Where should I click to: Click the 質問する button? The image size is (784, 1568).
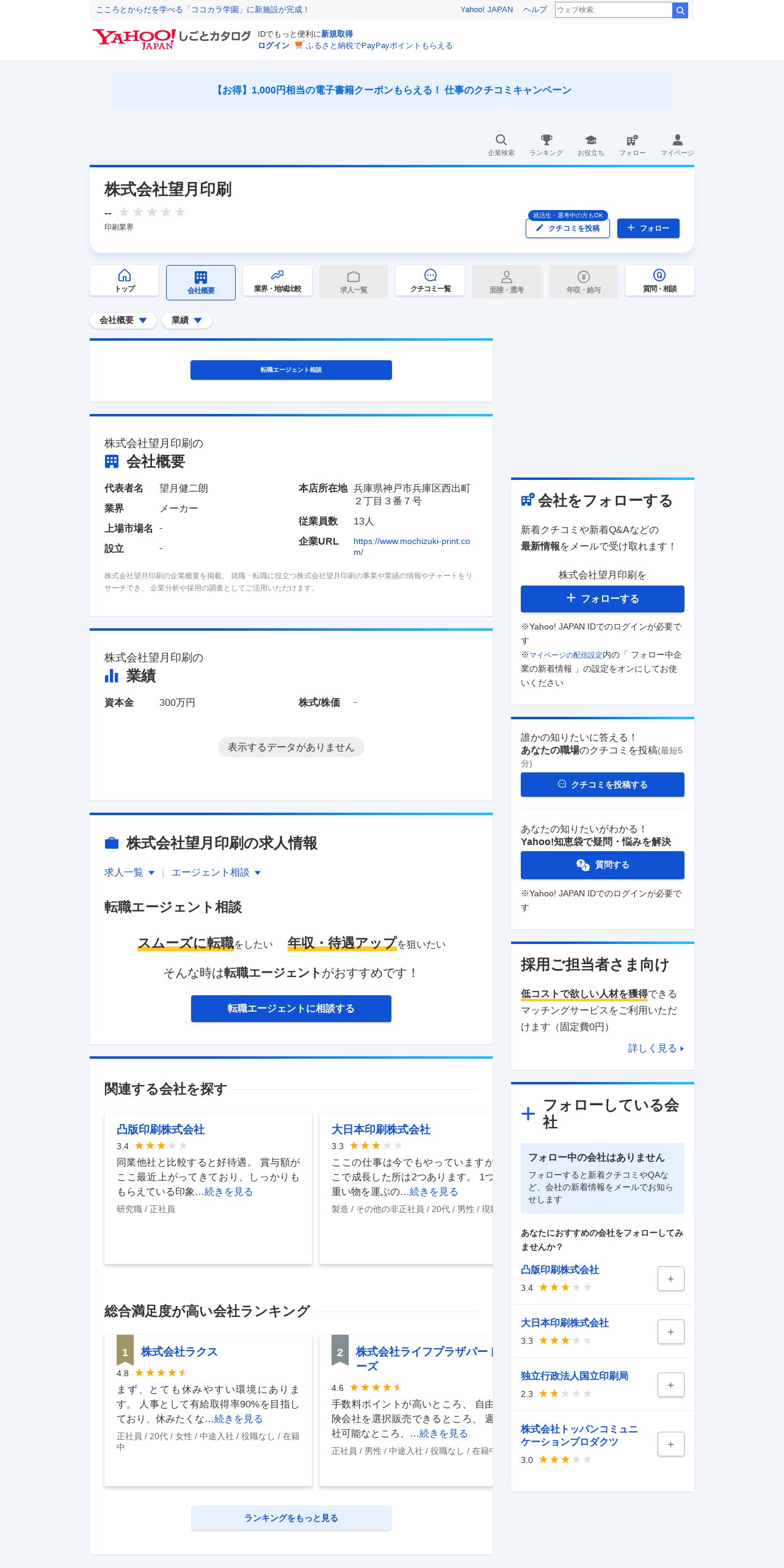(603, 865)
